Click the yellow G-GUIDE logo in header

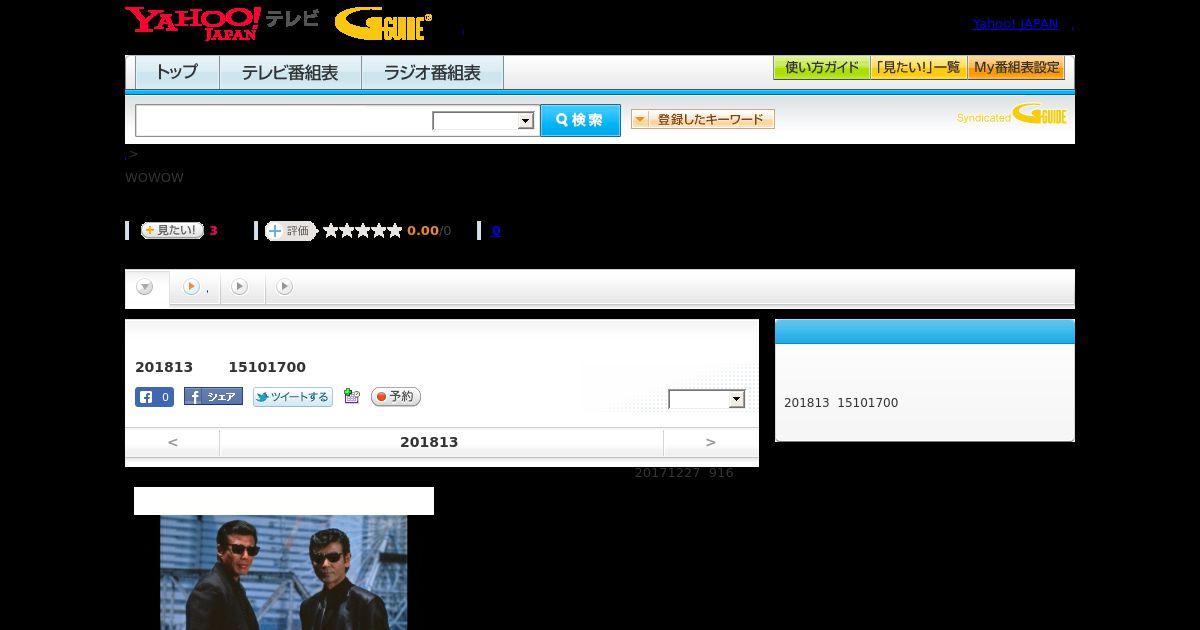[x=383, y=24]
